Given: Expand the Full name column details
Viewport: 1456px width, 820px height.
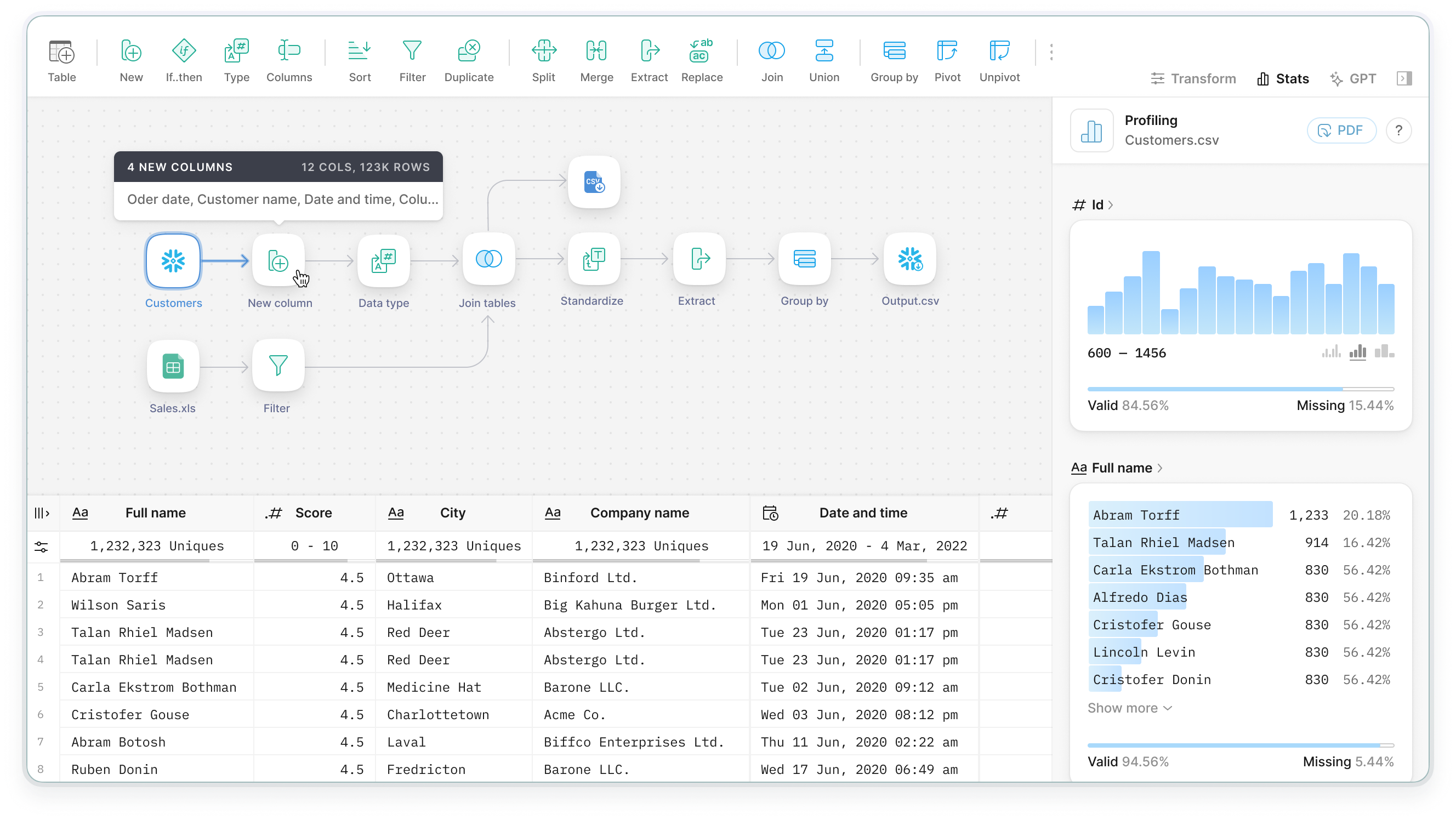Looking at the screenshot, I should click(x=1117, y=468).
